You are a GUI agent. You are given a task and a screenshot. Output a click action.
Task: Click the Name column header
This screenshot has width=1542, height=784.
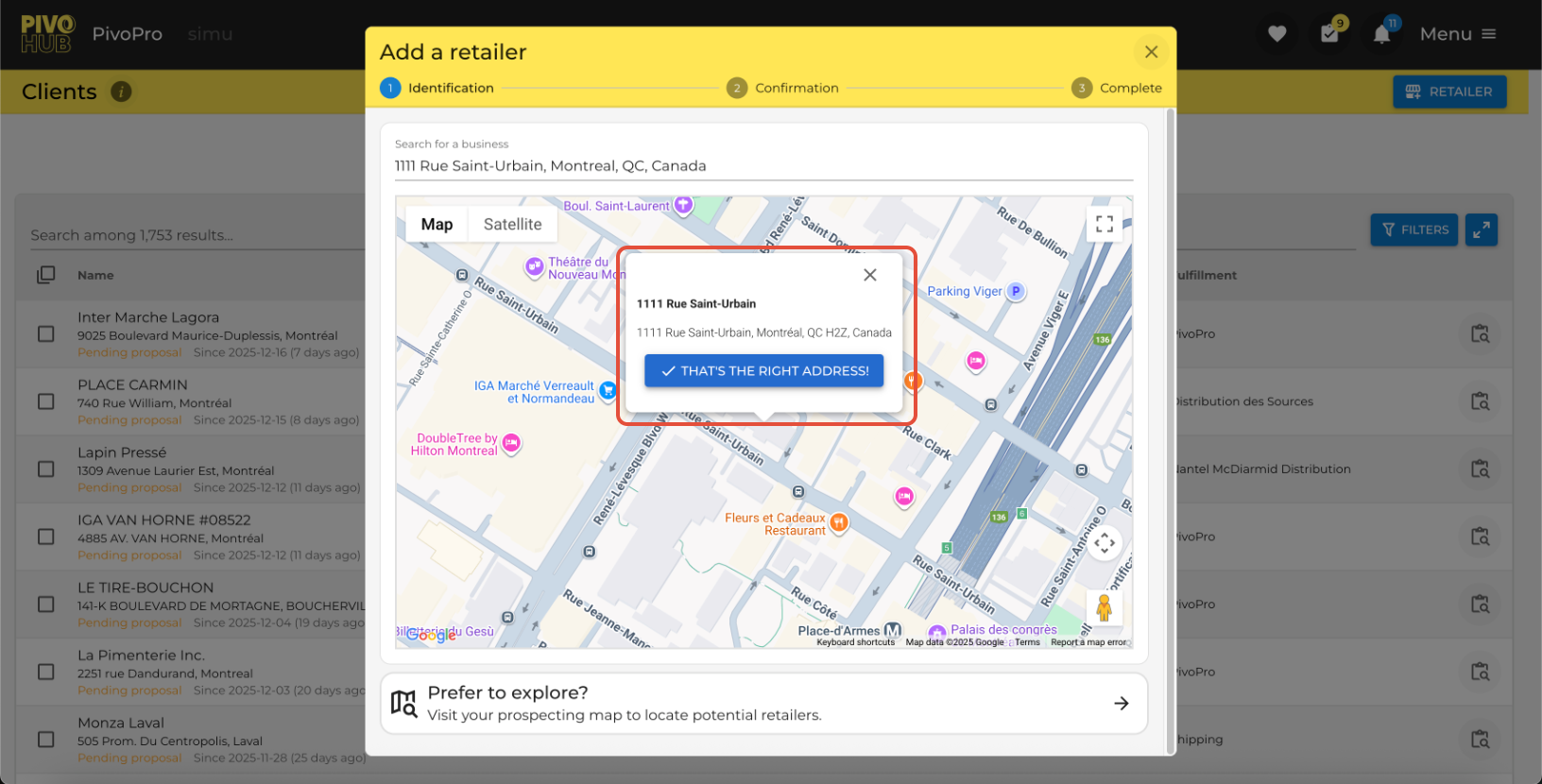95,275
